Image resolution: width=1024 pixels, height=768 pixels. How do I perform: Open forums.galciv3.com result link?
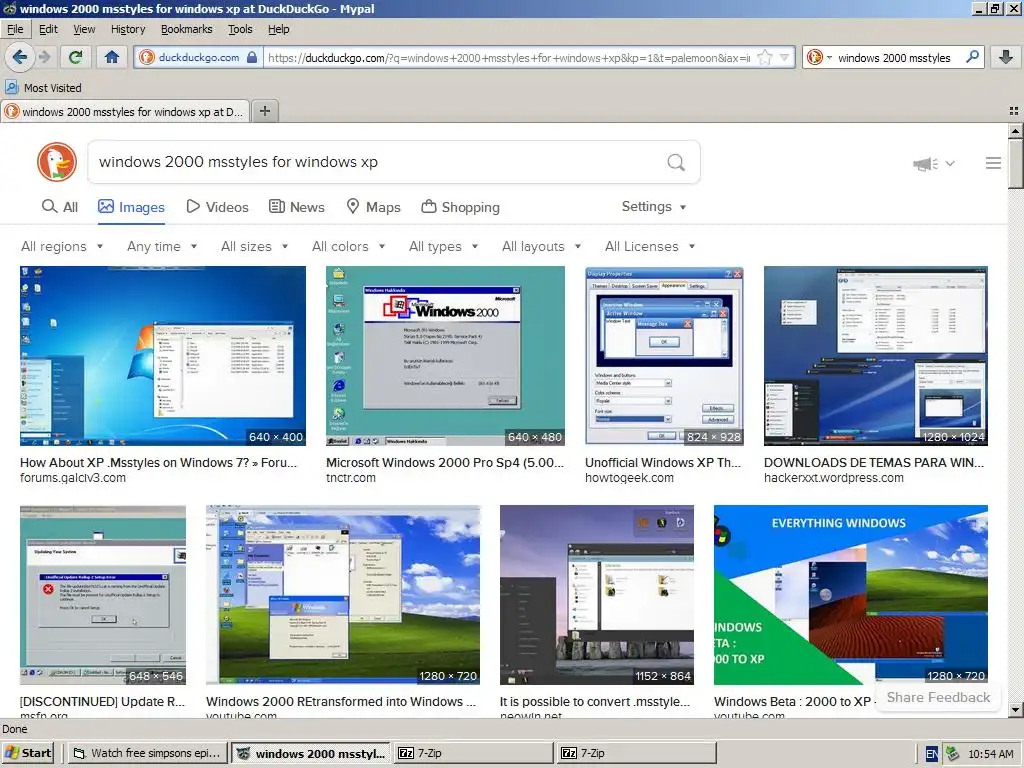click(x=72, y=477)
